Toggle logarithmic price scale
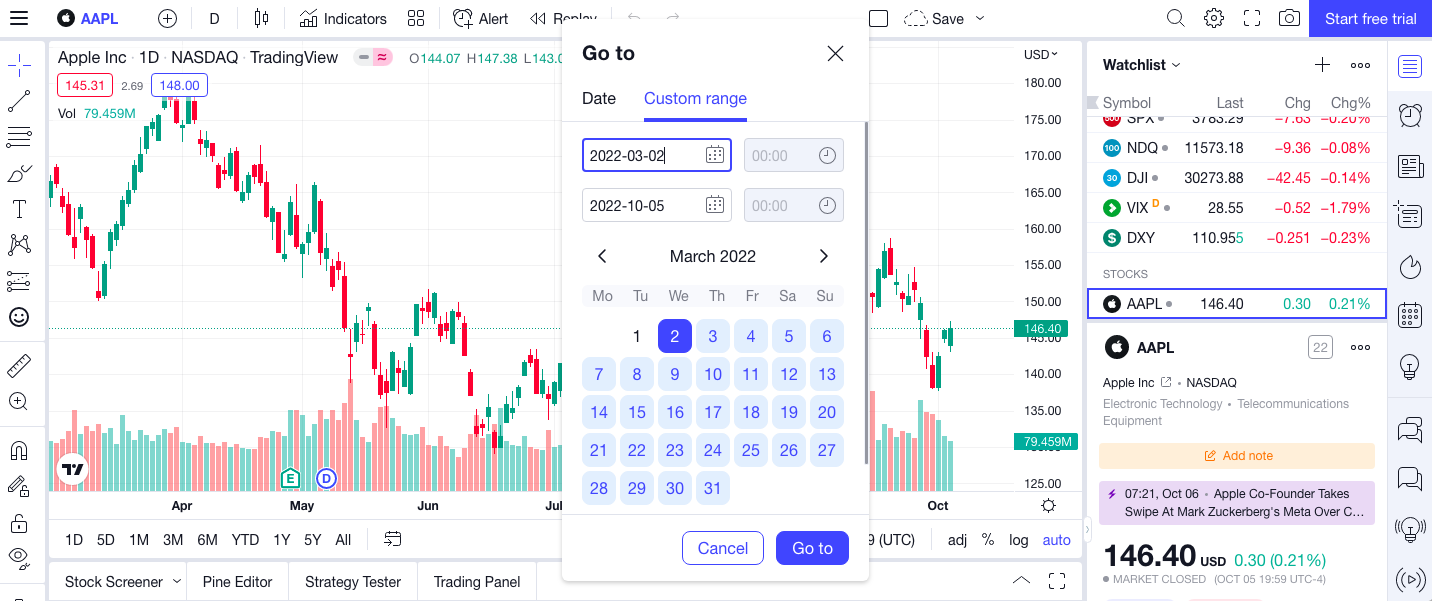Image resolution: width=1432 pixels, height=601 pixels. [x=1018, y=539]
